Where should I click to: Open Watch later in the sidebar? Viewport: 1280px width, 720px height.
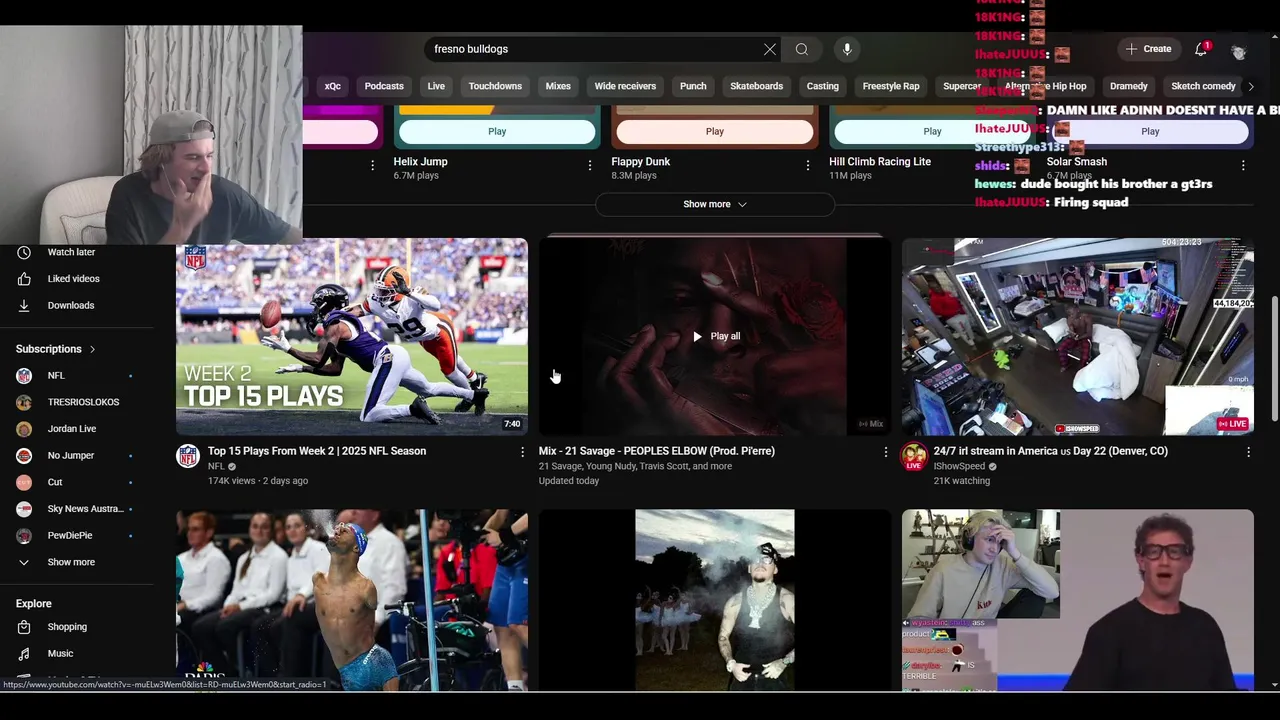(x=71, y=252)
